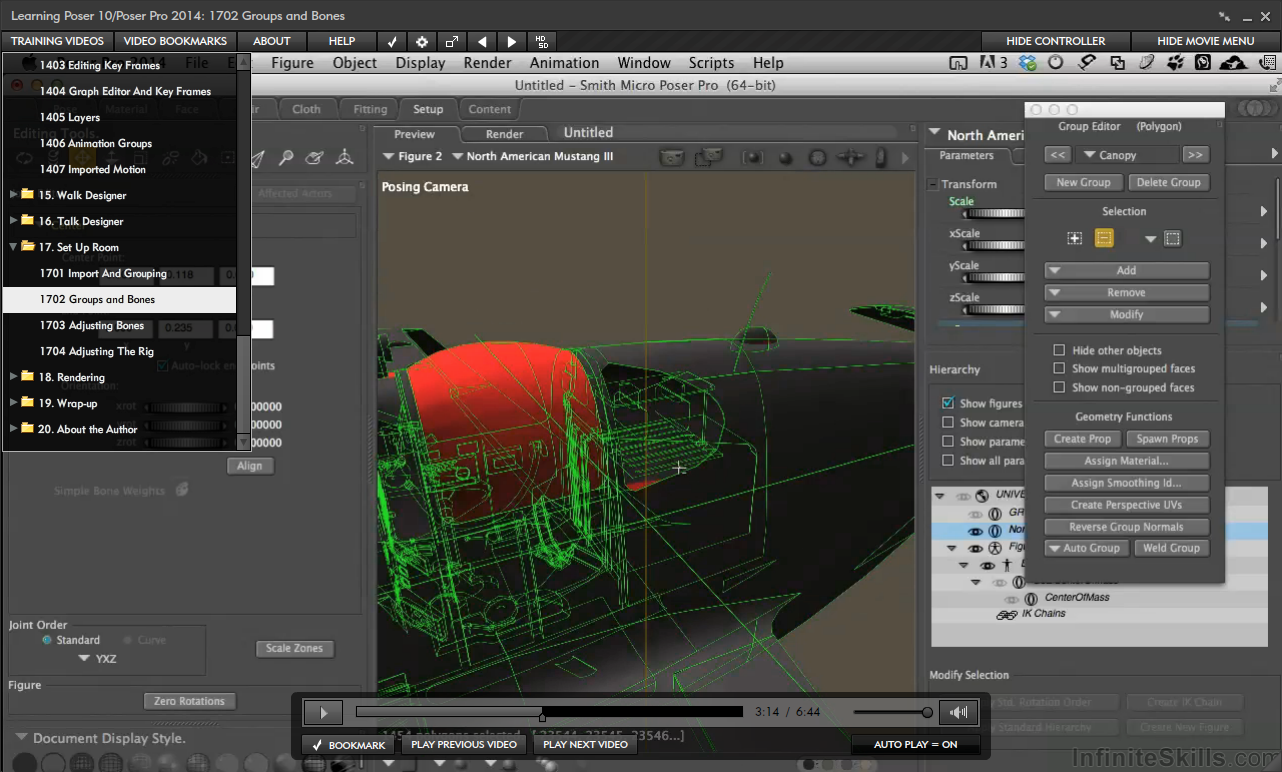This screenshot has width=1282, height=772.
Task: Toggle the Show camera checkbox in Hierarchy
Action: coord(948,422)
